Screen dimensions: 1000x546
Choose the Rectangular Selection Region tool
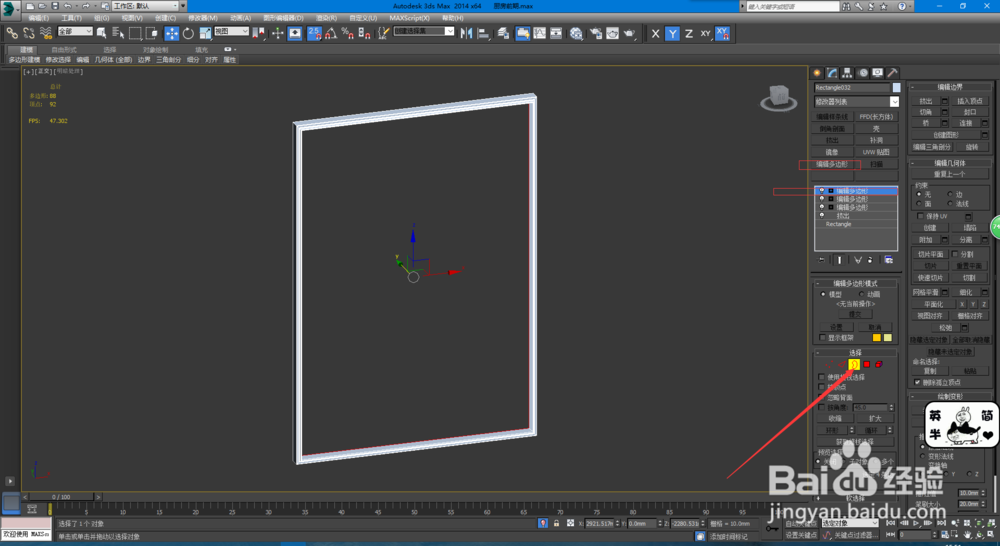click(x=135, y=33)
